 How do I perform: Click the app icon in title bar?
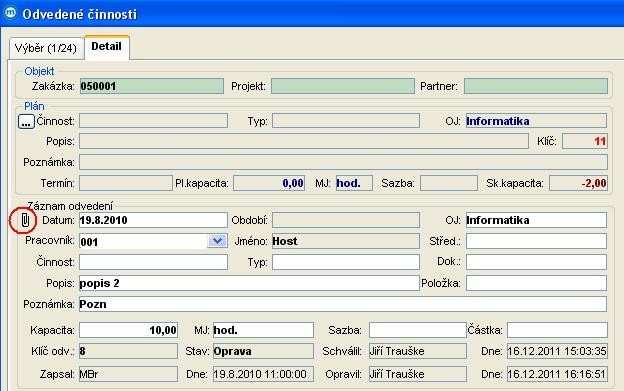(10, 13)
